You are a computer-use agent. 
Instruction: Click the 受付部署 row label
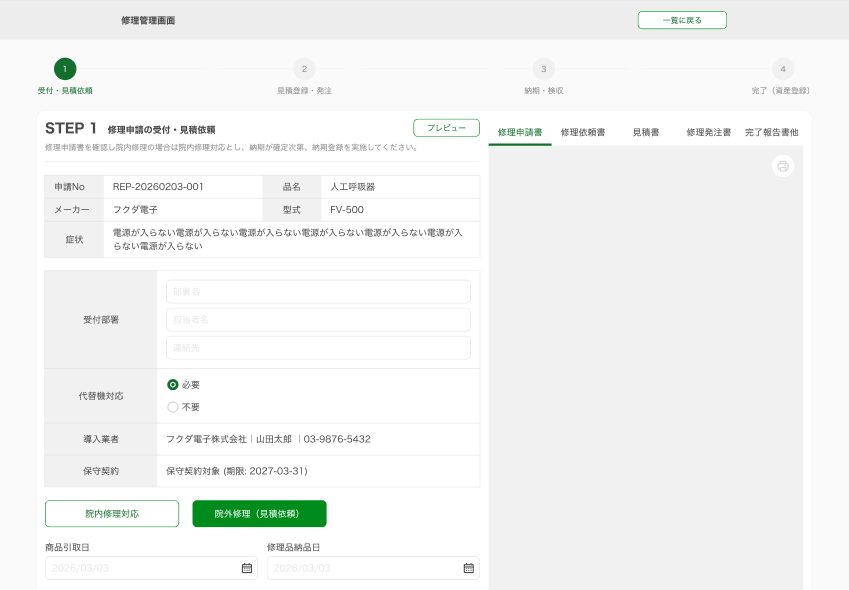(101, 320)
